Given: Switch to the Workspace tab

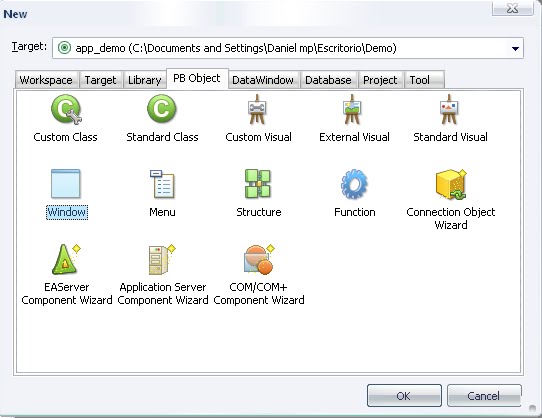Looking at the screenshot, I should click(46, 80).
